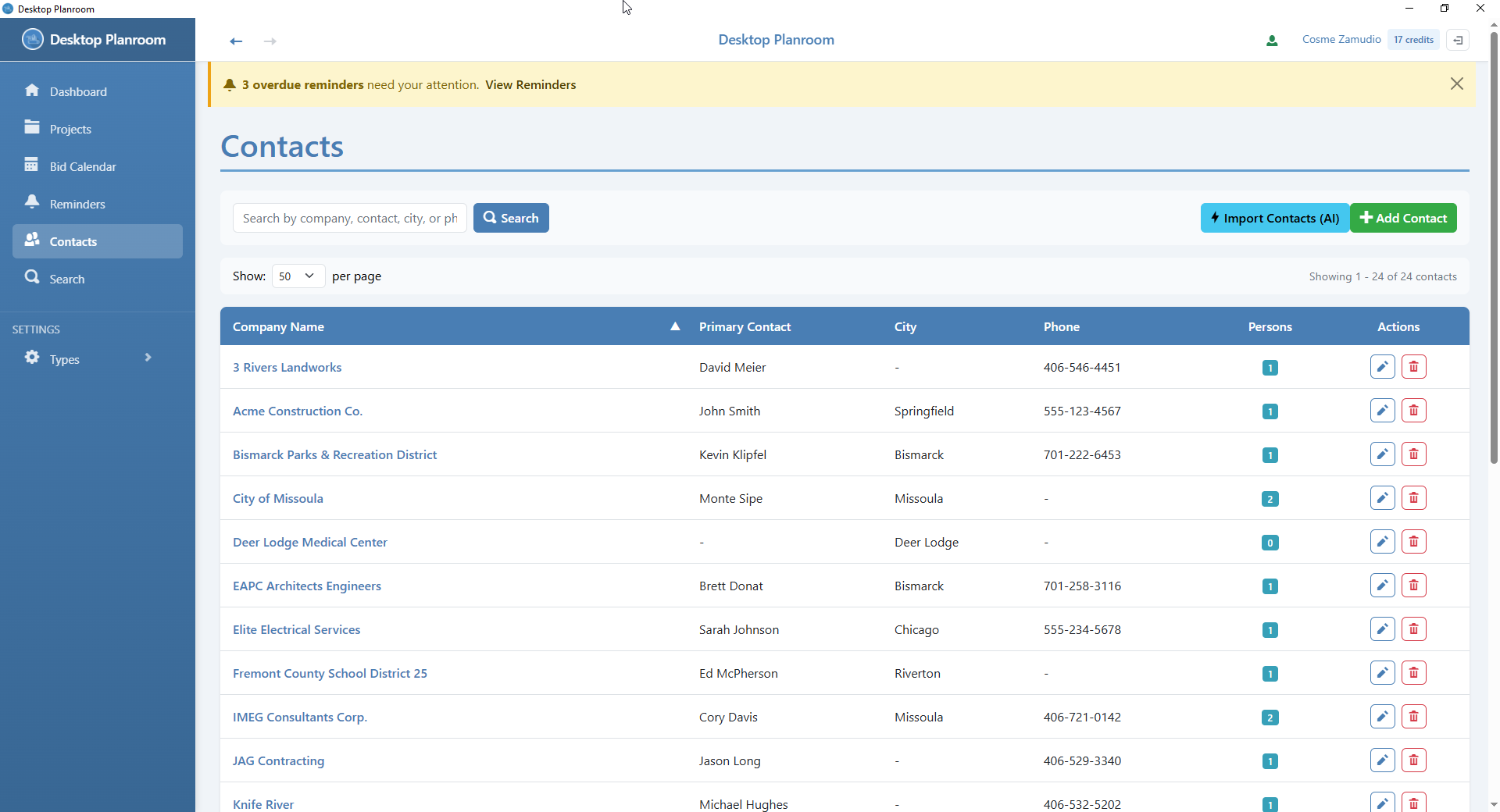Screen dimensions: 1500x812
Task: Dismiss the overdue reminders banner
Action: [x=1457, y=83]
